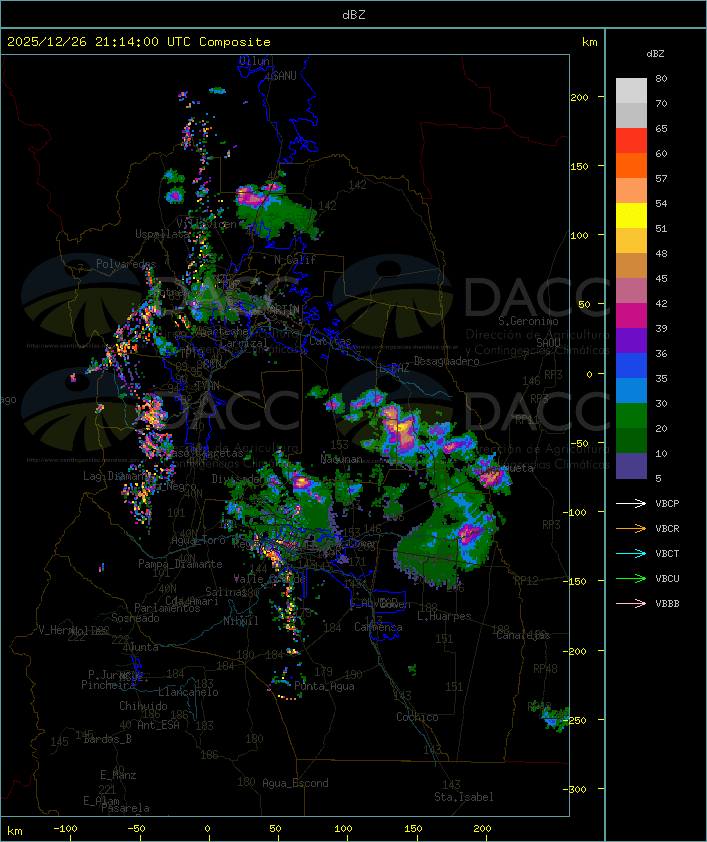Click the pink VBBB arrow icon

(x=631, y=604)
